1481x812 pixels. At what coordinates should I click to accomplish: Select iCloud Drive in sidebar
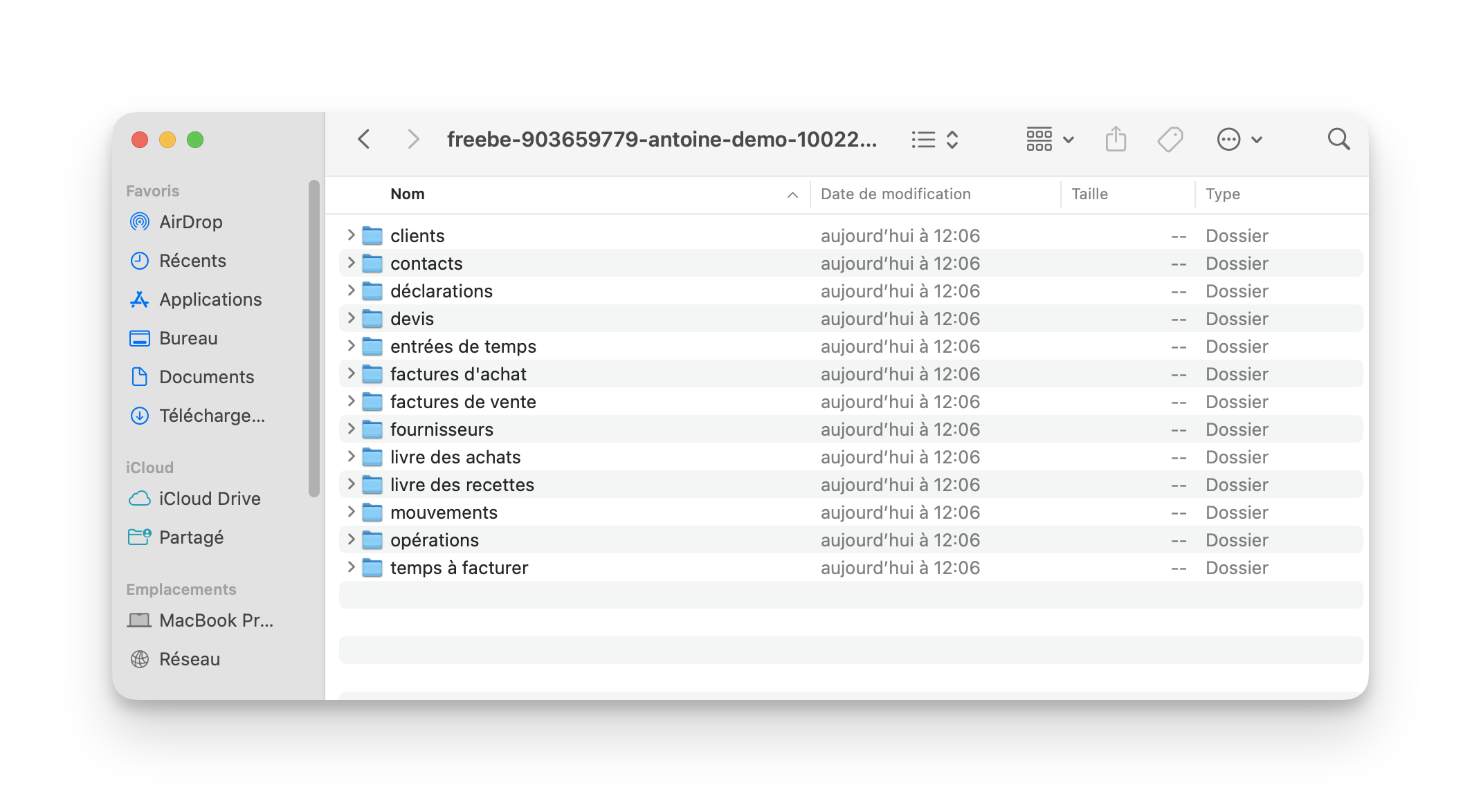[209, 499]
